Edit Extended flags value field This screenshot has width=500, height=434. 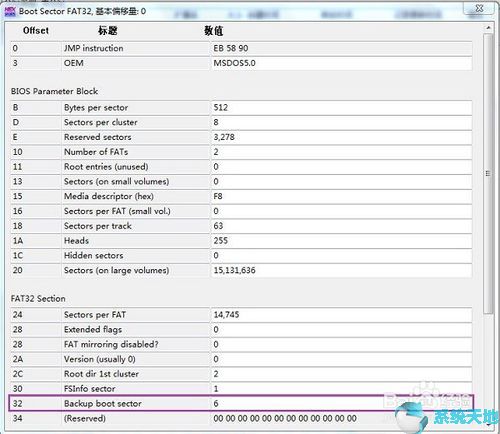[342, 330]
